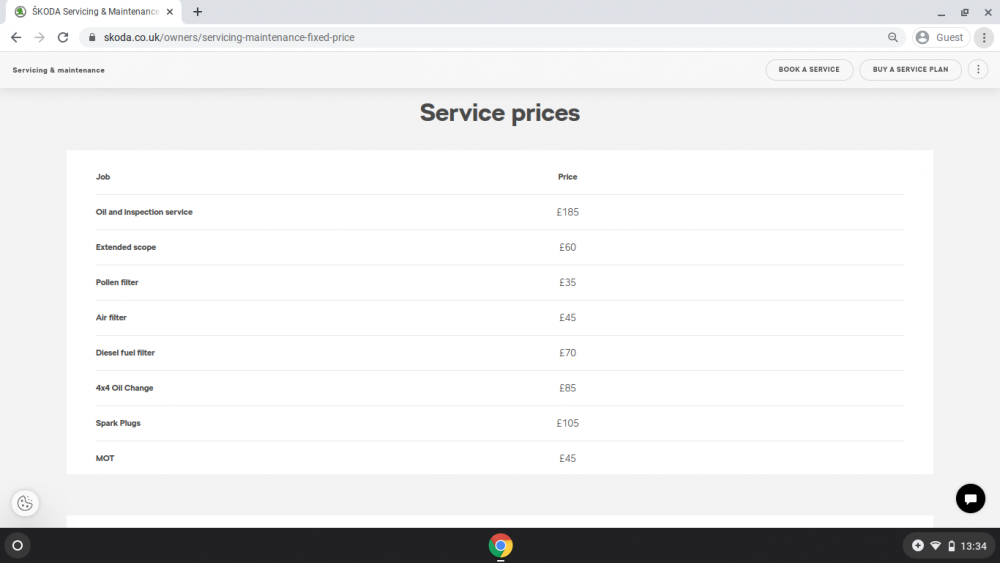Viewport: 1000px width, 563px height.
Task: Select the Air filter row label
Action: [111, 318]
